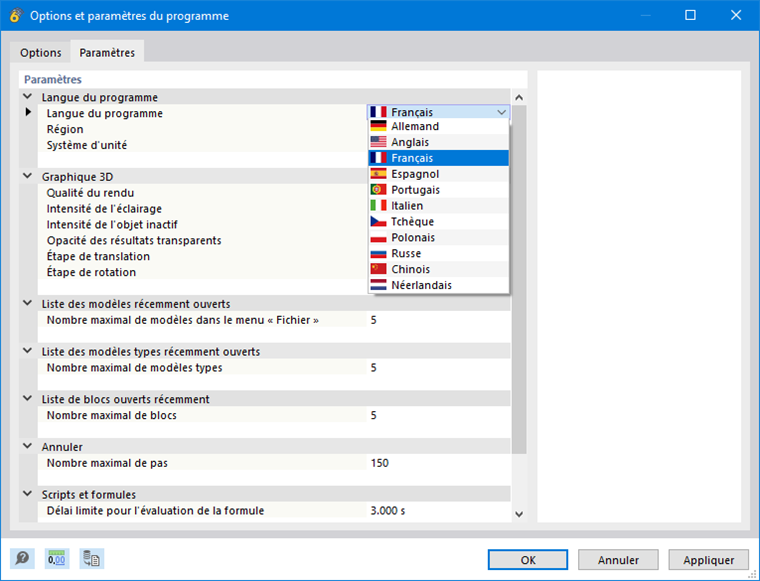Select Italien in the dropdown list

pyautogui.click(x=439, y=205)
